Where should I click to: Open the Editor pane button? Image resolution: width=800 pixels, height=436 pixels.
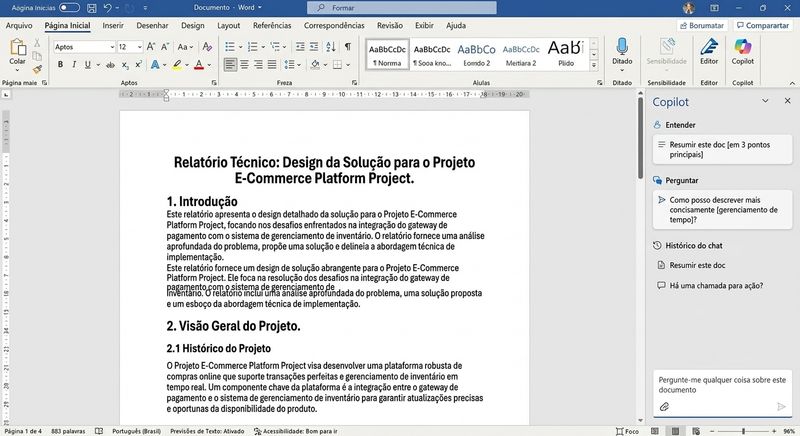coord(709,52)
